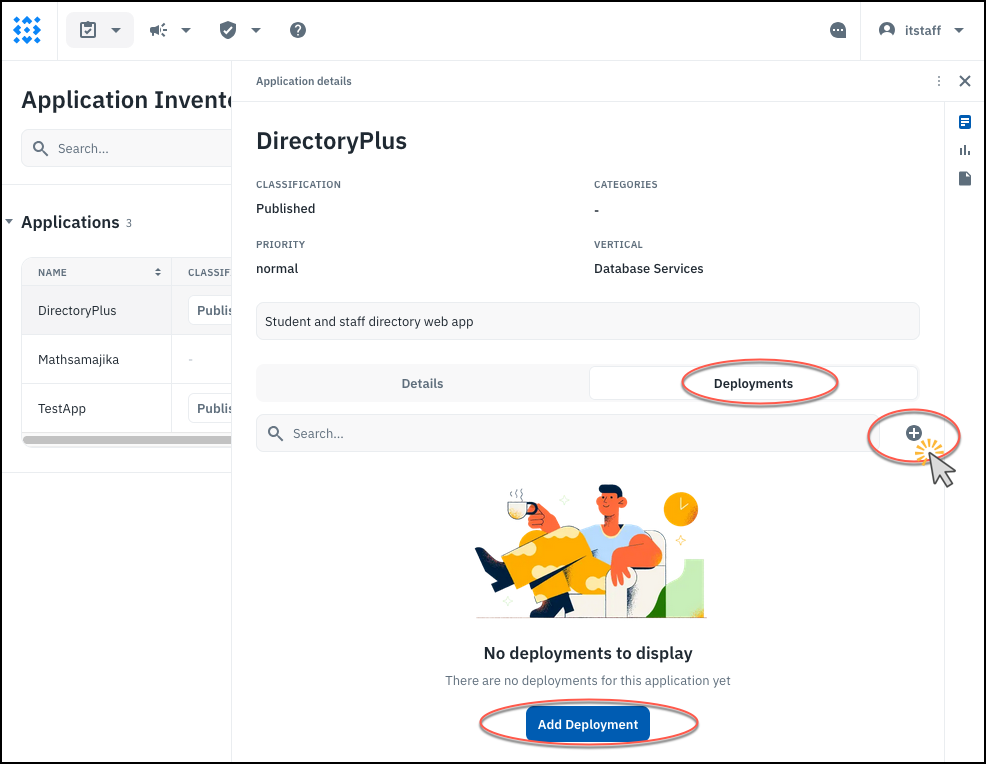Open the shield checkmark menu icon
Image resolution: width=986 pixels, height=764 pixels.
pos(229,30)
